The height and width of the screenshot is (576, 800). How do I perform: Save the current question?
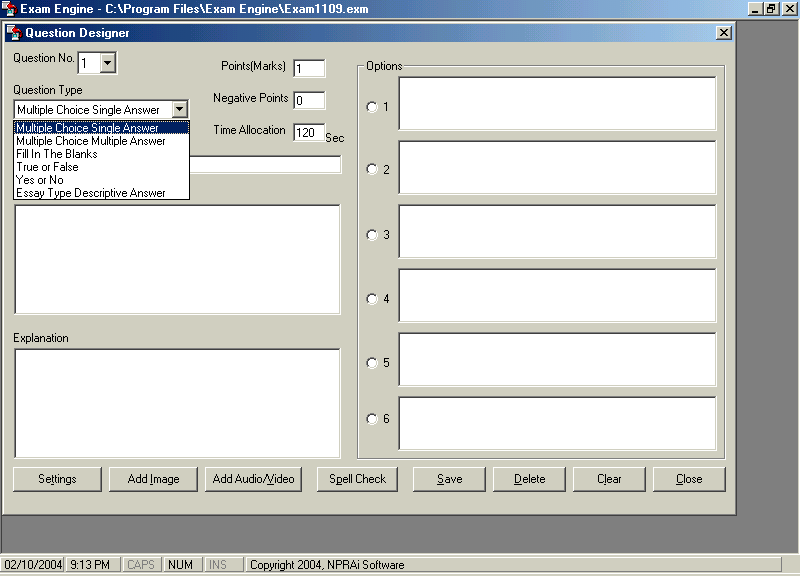449,479
